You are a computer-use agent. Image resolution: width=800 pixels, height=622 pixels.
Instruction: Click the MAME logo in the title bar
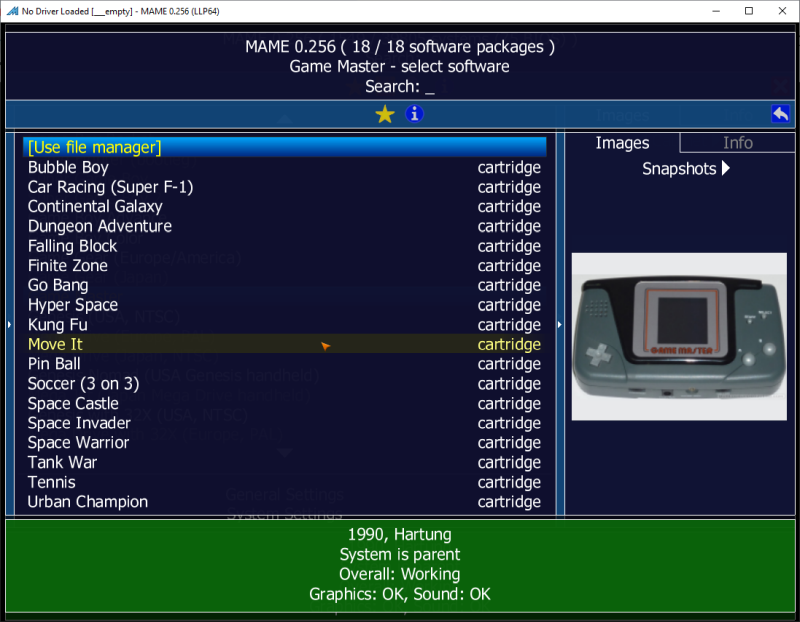click(12, 11)
